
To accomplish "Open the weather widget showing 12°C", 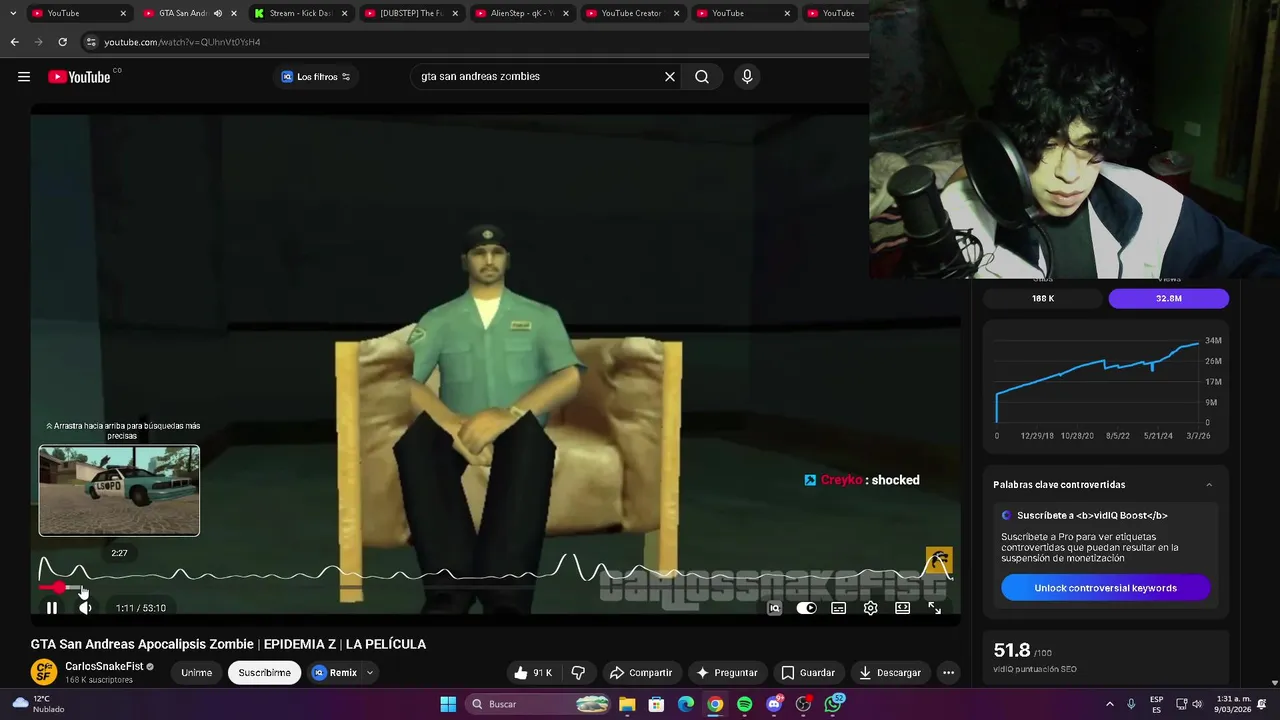I will (x=37, y=704).
